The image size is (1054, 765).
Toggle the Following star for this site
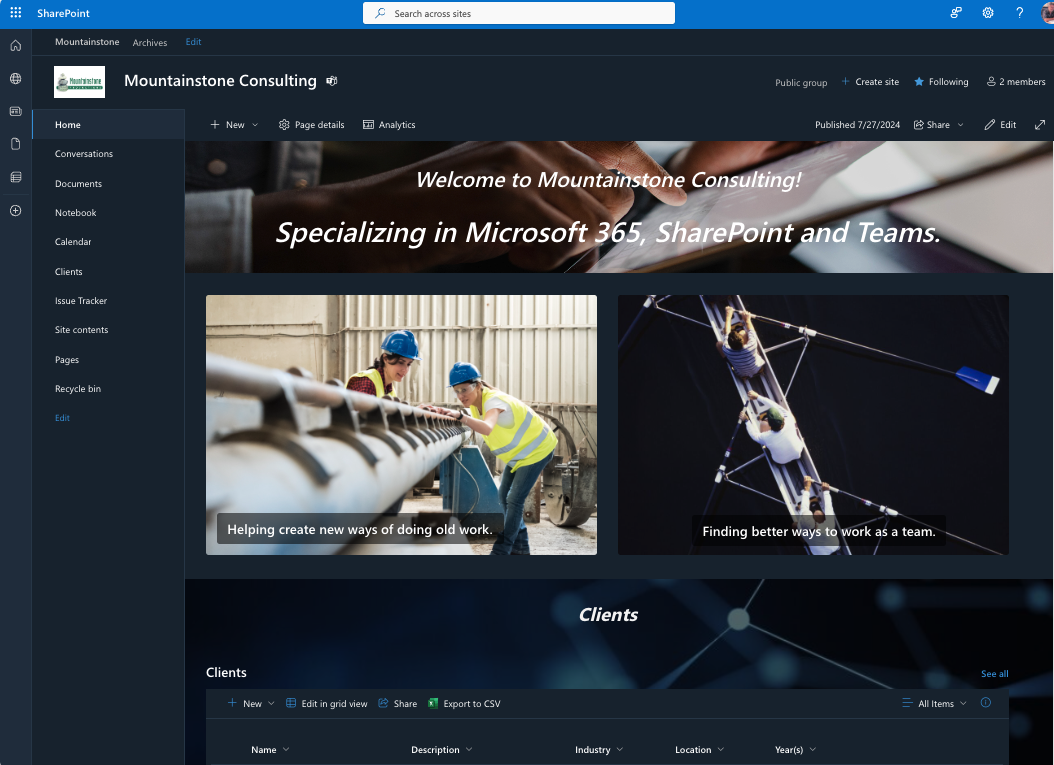[x=941, y=82]
